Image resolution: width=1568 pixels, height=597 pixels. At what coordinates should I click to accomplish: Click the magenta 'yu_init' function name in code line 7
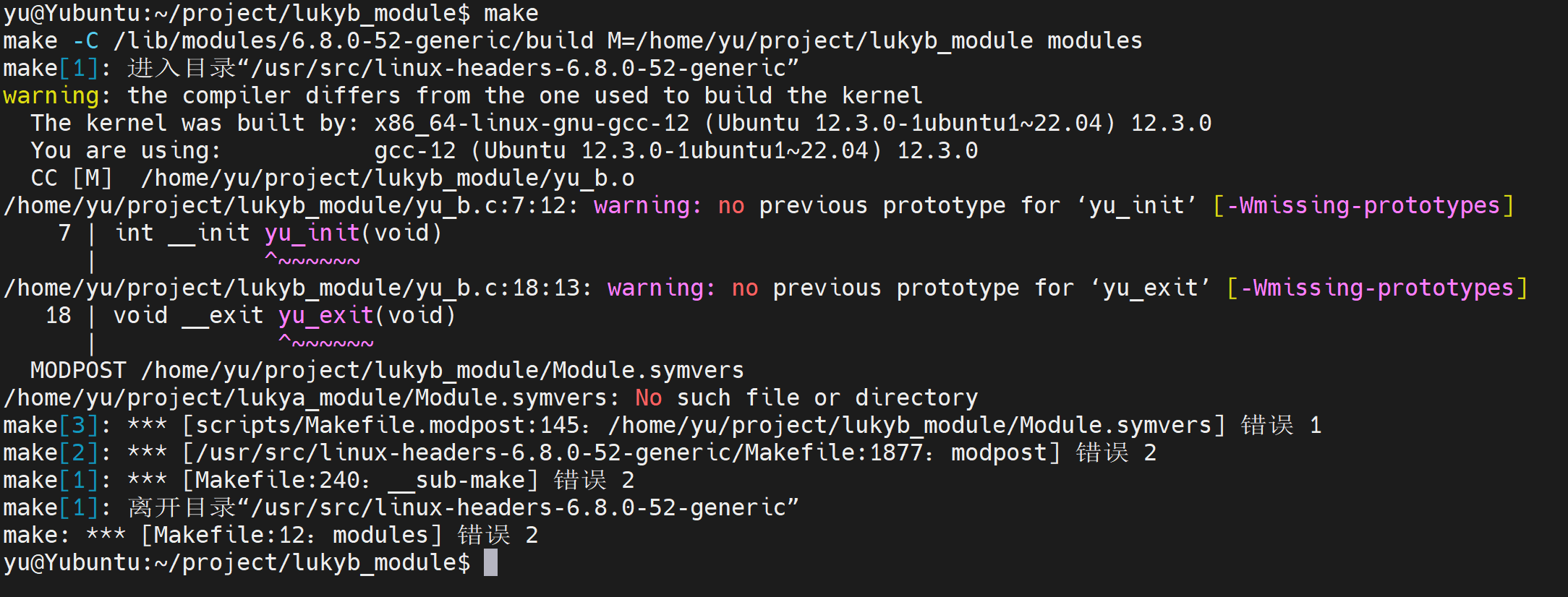312,233
